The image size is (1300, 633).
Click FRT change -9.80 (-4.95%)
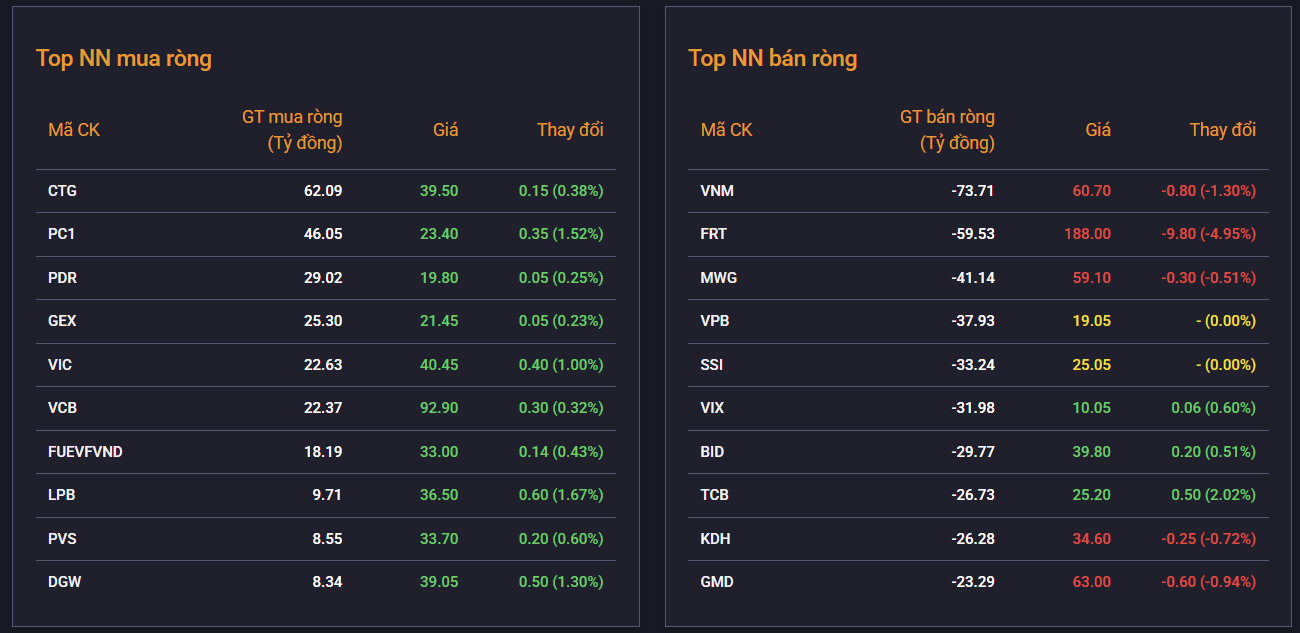1208,234
